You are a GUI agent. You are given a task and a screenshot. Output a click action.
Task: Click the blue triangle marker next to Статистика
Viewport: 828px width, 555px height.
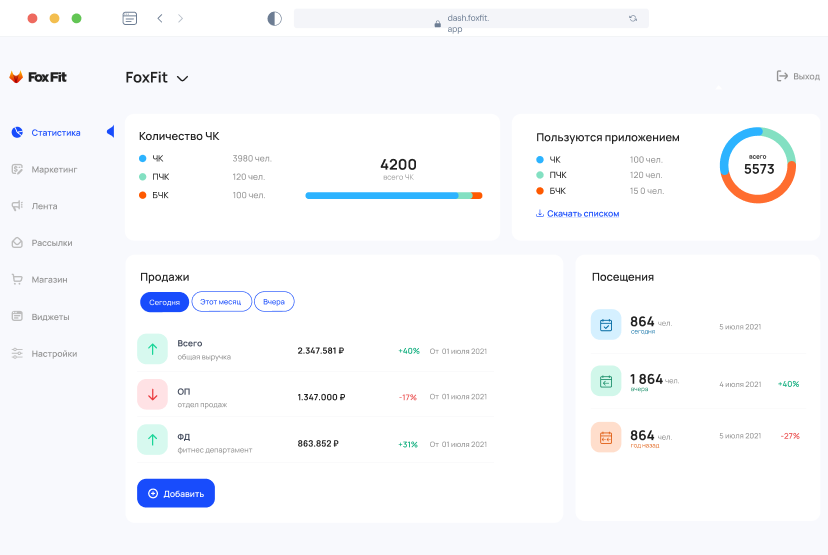point(110,131)
